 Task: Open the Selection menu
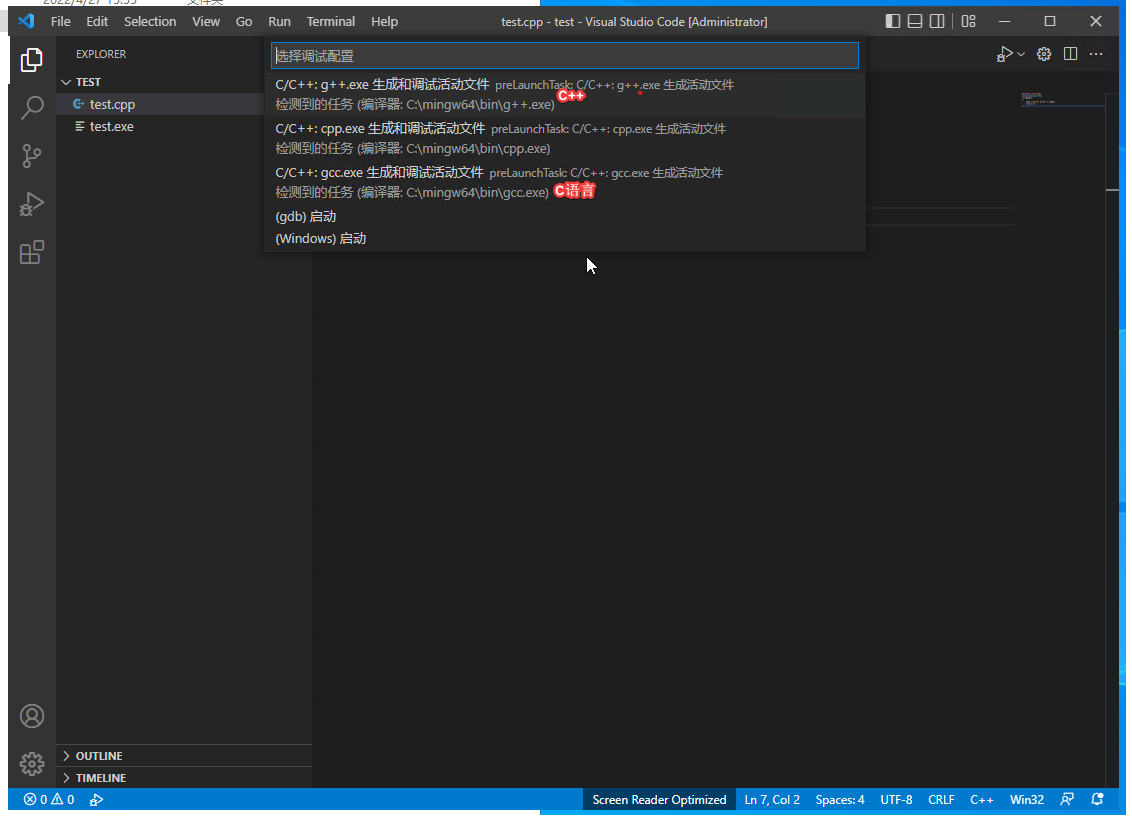150,21
